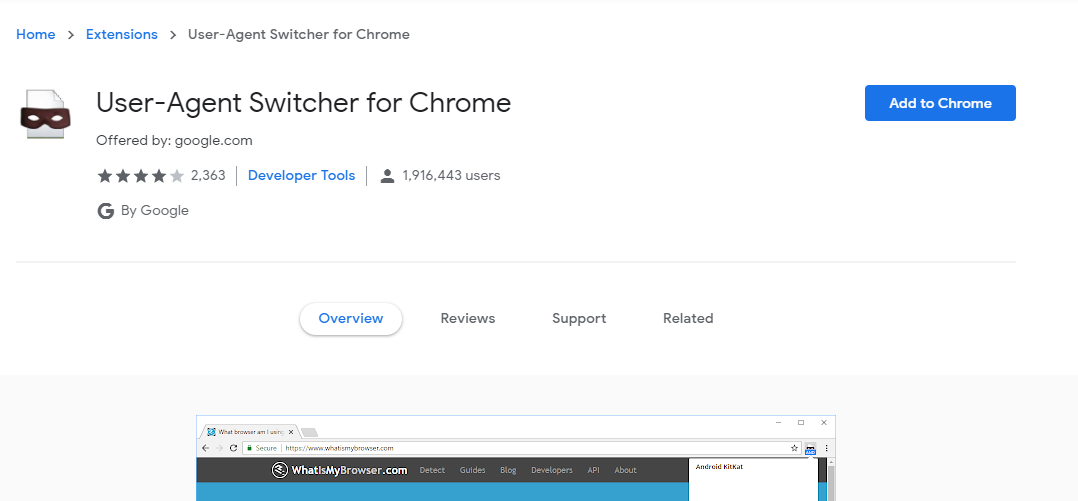Click the Add to Chrome button

(940, 103)
